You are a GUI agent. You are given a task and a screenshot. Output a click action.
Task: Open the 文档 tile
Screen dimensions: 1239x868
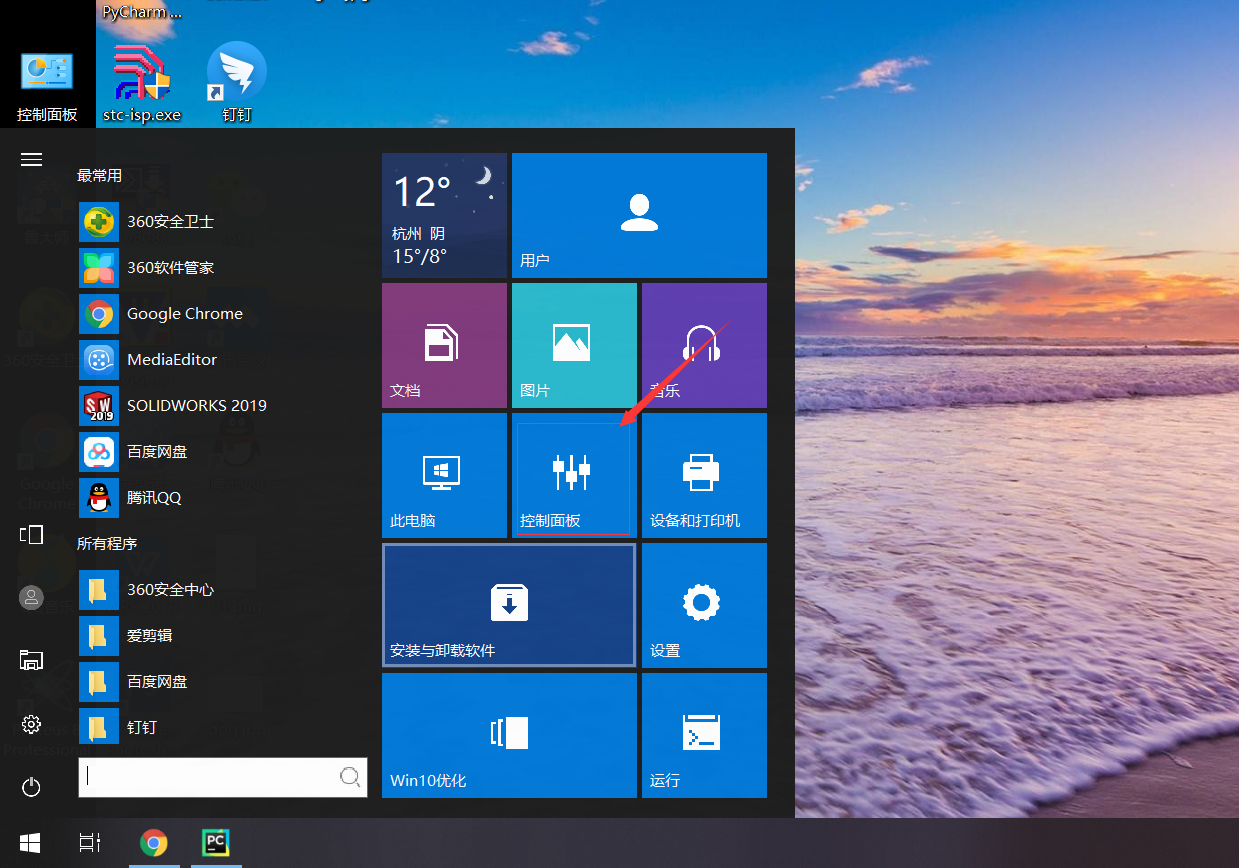(x=444, y=345)
